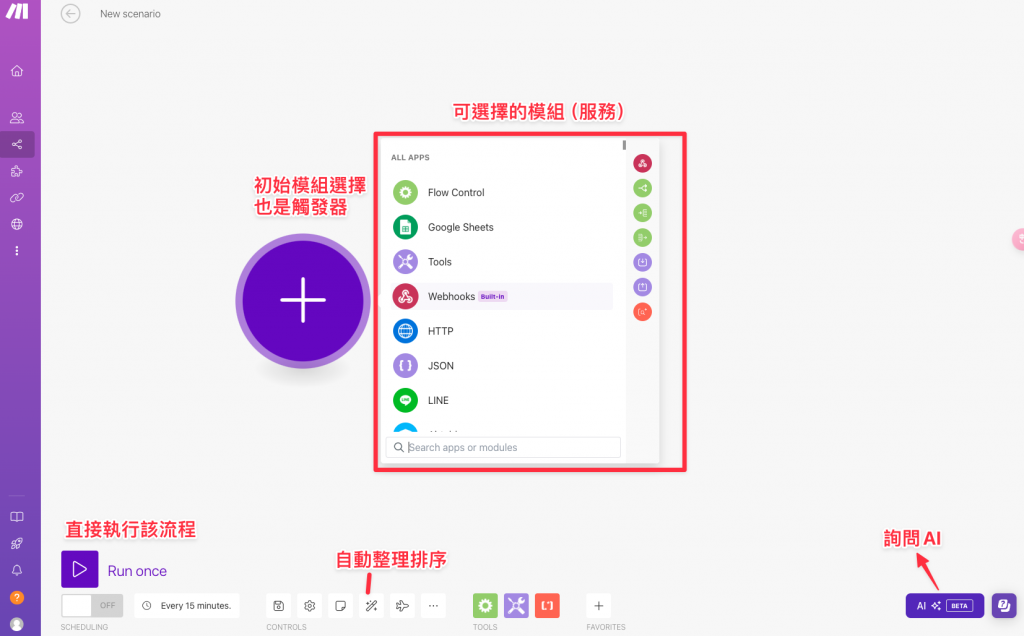
Task: Click the Search apps or modules field
Action: pyautogui.click(x=503, y=447)
